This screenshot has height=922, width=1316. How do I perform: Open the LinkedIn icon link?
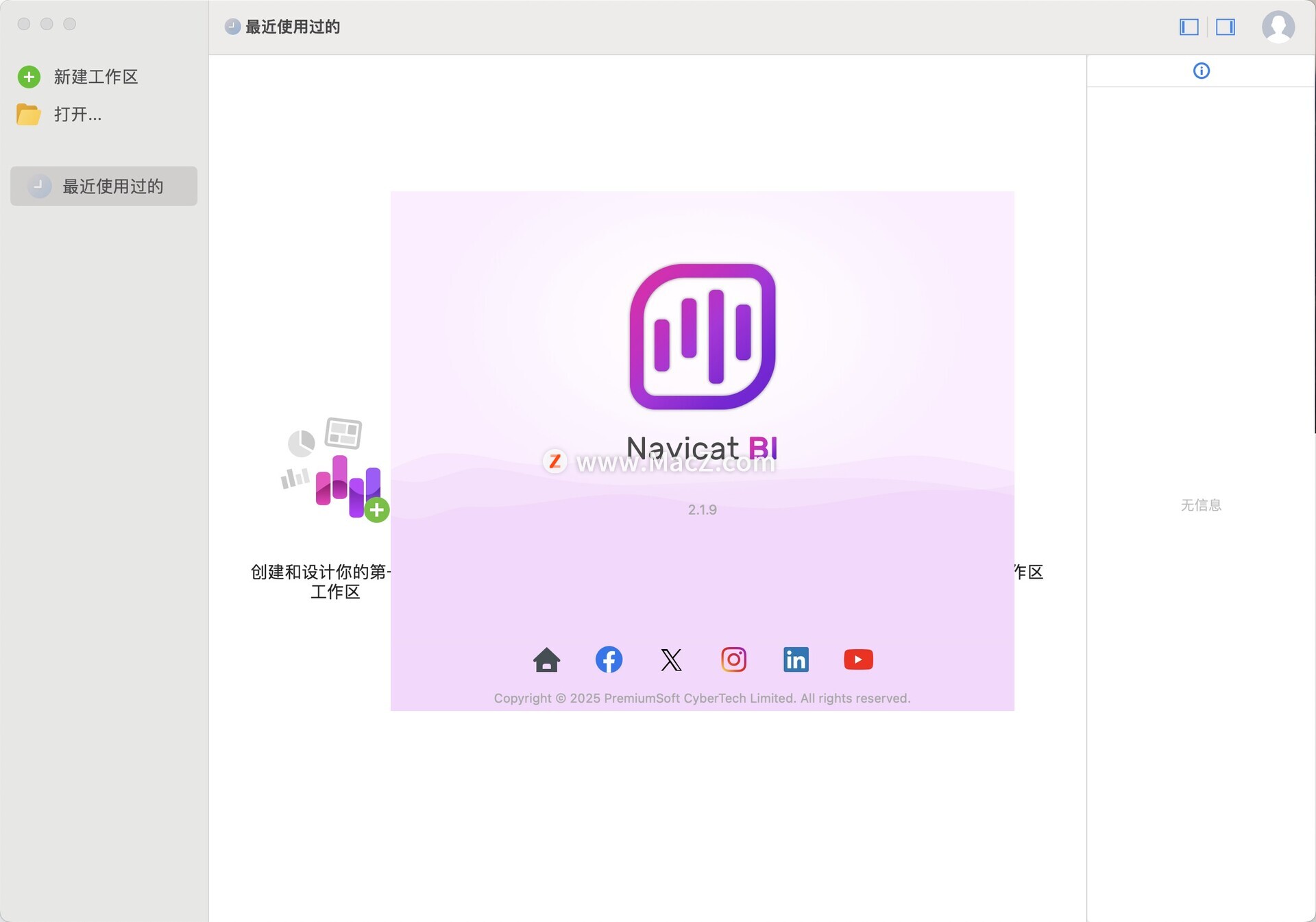[796, 659]
